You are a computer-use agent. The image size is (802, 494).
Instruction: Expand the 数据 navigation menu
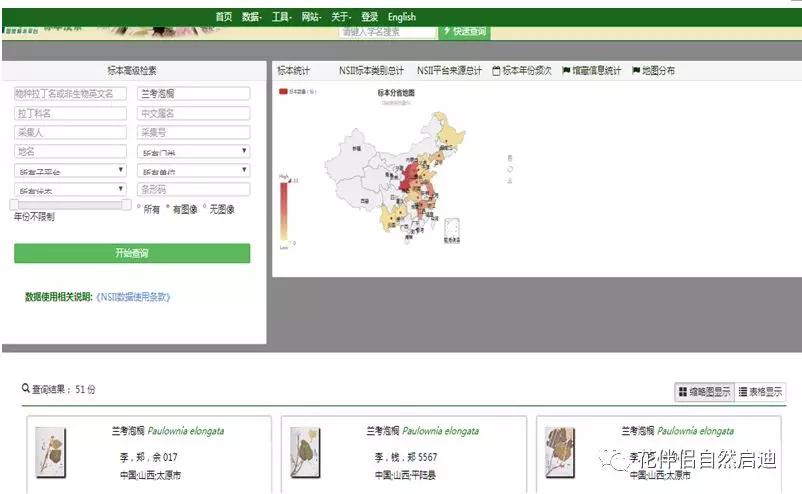point(252,17)
